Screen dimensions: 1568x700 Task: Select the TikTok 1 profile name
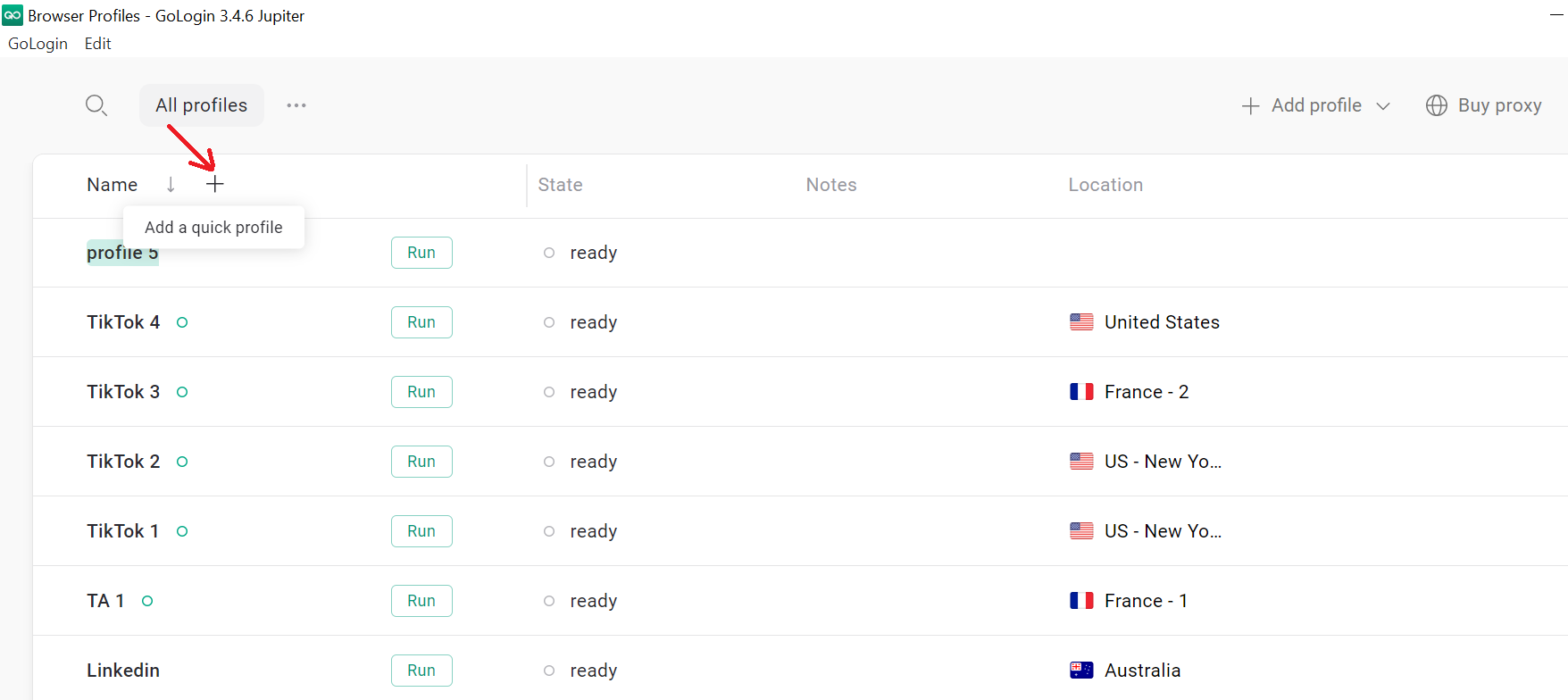point(122,531)
